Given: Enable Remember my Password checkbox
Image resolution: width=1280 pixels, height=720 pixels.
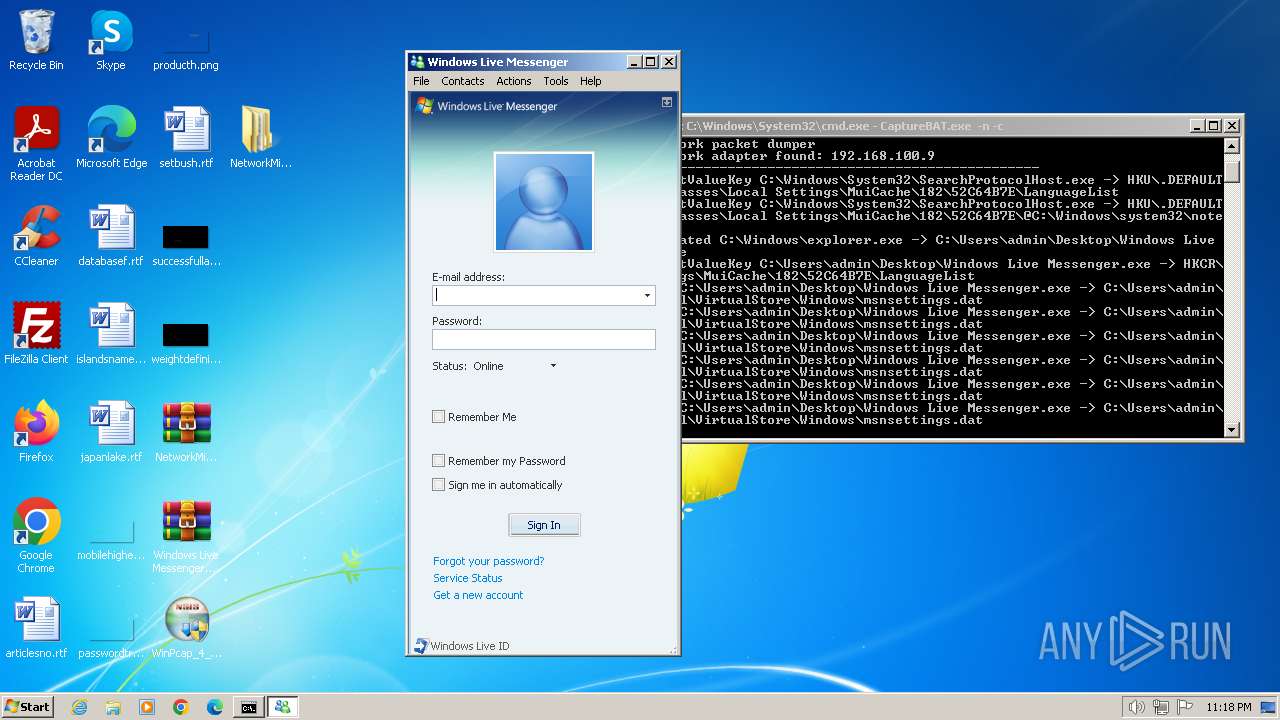Looking at the screenshot, I should pyautogui.click(x=438, y=461).
